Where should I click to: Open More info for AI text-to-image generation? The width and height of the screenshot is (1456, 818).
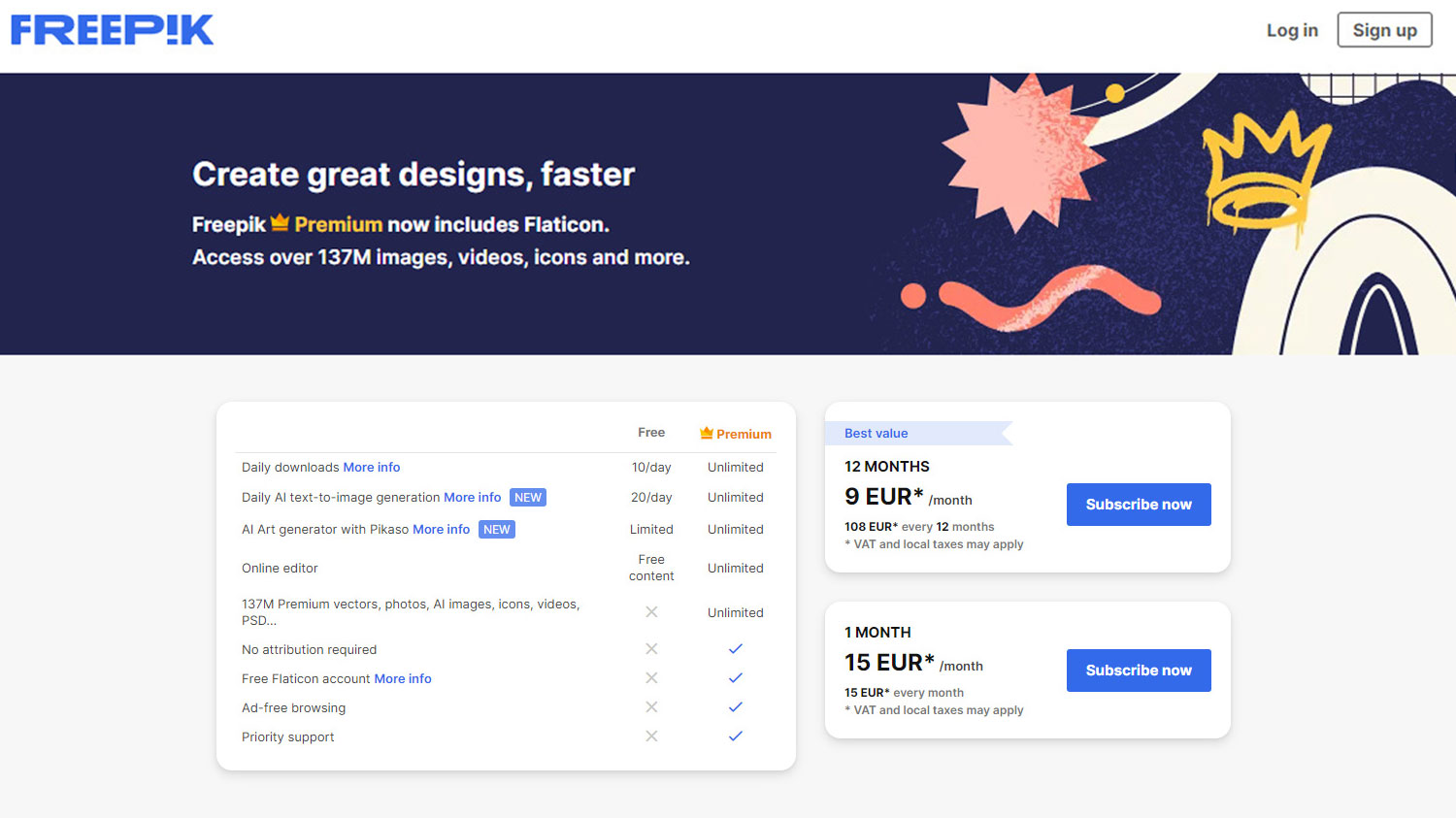click(x=473, y=497)
